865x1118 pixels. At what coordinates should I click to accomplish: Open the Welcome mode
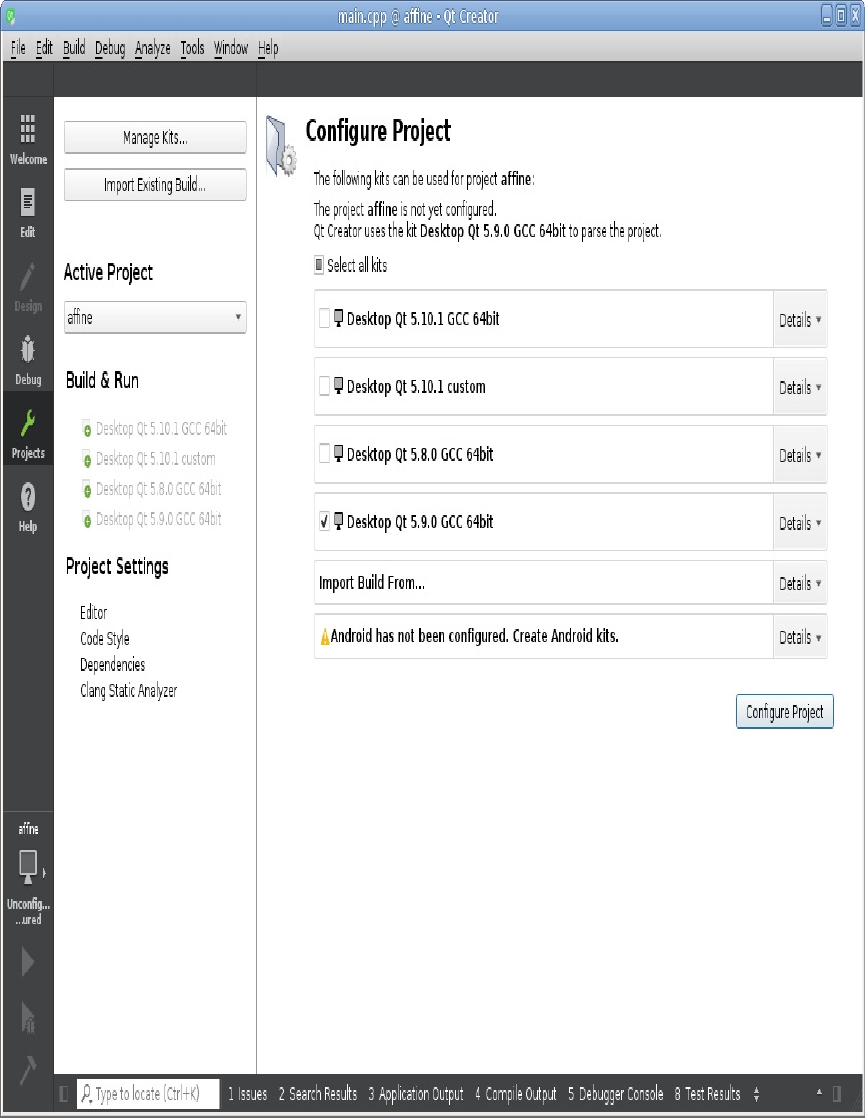28,139
